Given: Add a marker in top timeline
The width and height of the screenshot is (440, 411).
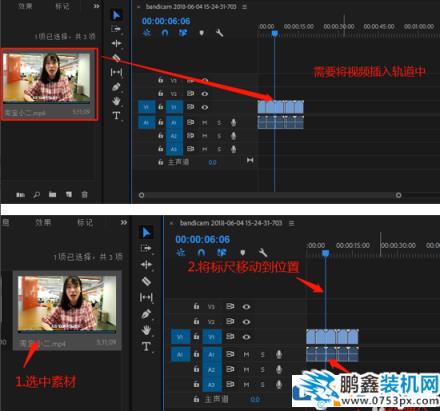Looking at the screenshot, I should pos(202,33).
